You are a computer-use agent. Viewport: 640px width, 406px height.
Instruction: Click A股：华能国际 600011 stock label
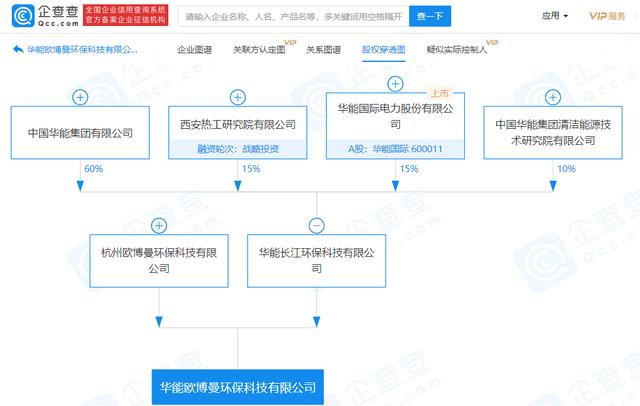395,149
